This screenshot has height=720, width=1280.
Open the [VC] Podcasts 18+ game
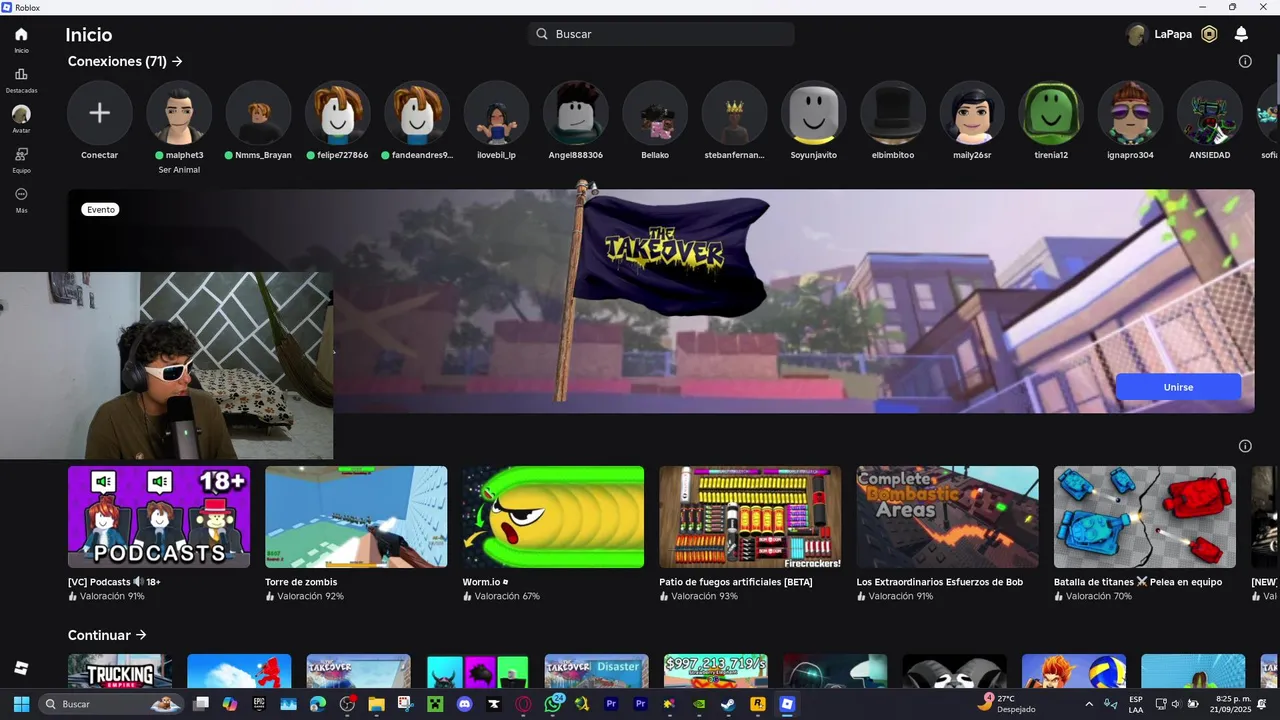(x=159, y=517)
